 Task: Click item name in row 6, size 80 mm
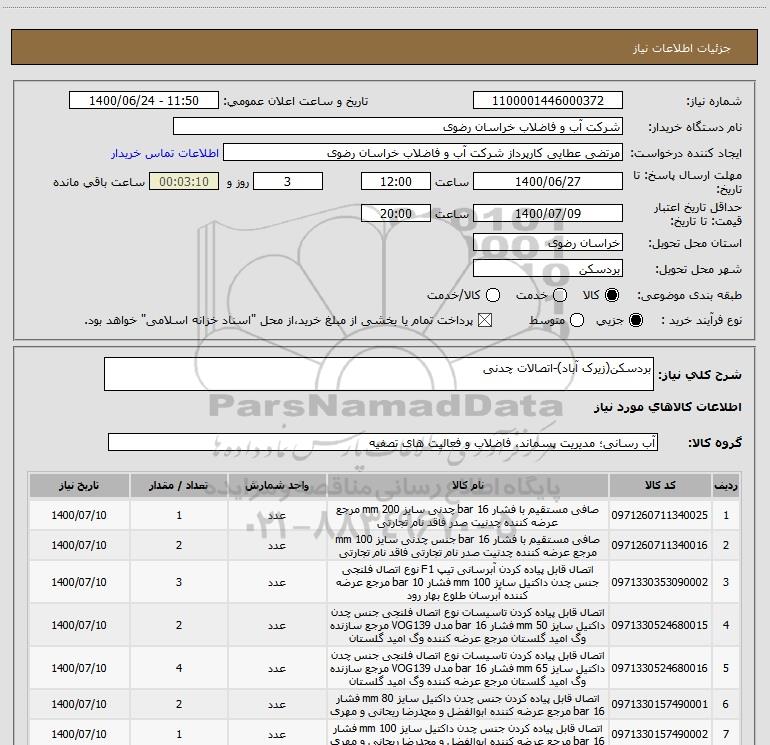point(468,705)
